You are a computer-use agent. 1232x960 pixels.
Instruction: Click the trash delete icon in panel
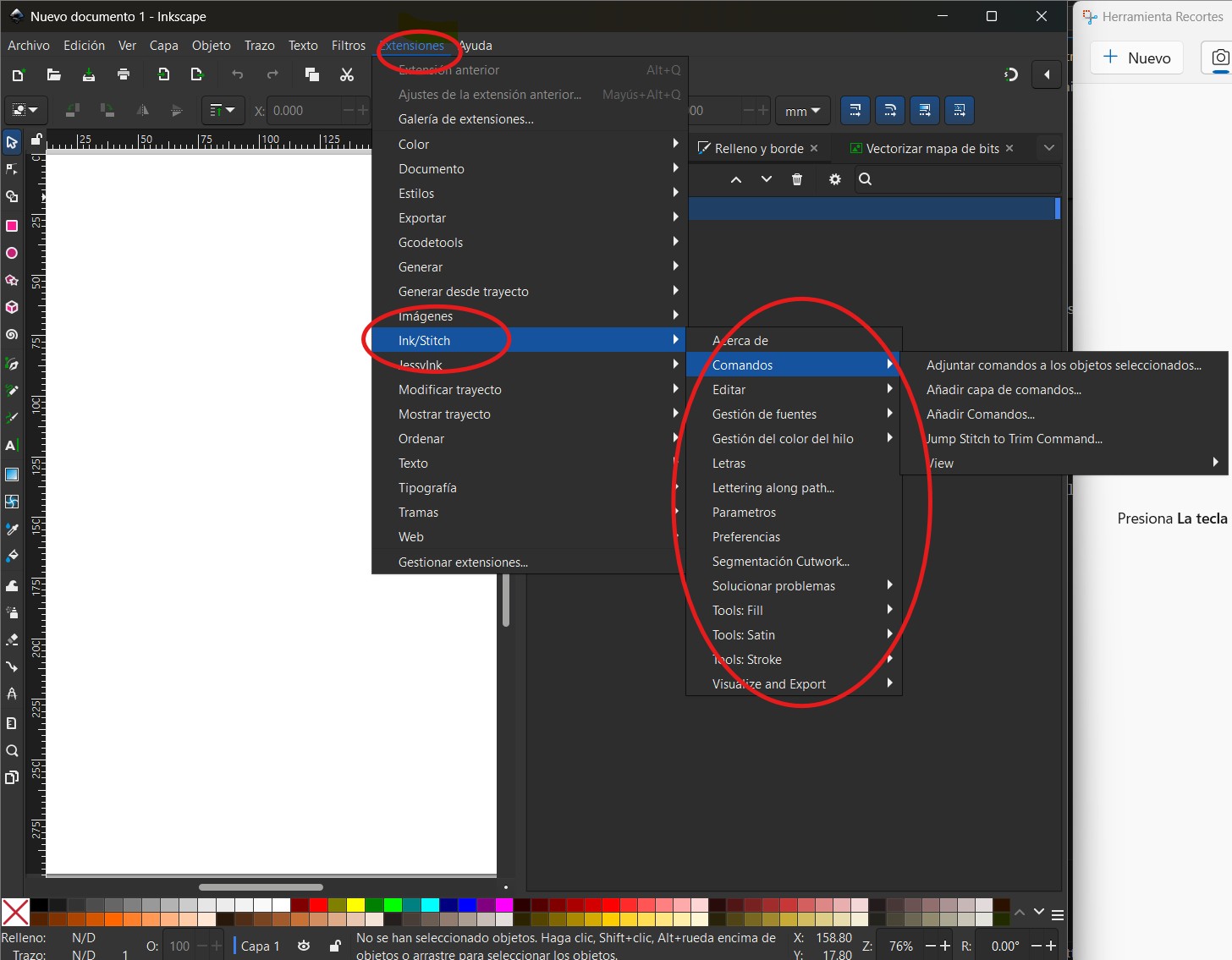coord(797,179)
